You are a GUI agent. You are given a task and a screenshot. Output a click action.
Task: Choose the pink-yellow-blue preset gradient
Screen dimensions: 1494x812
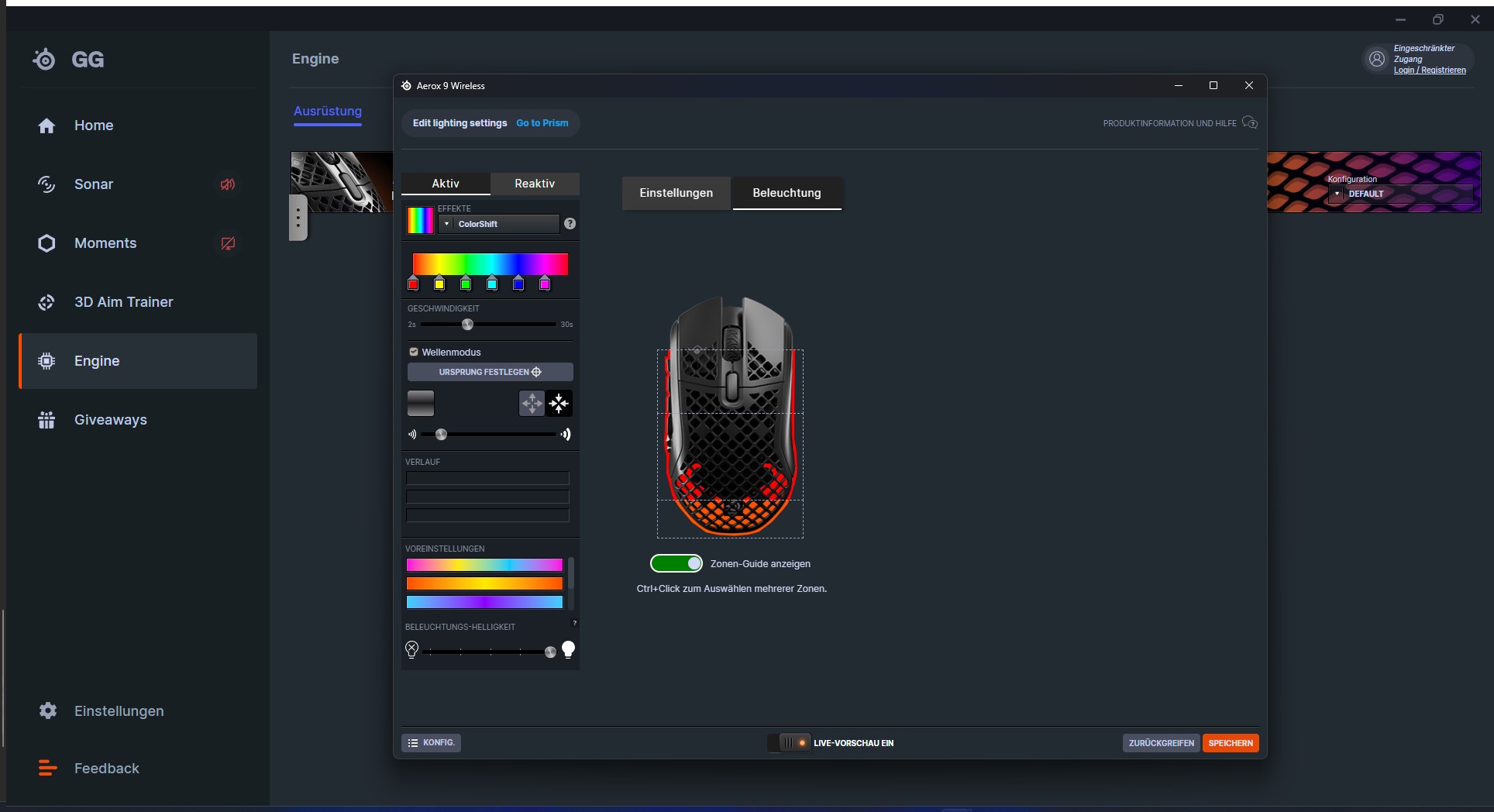484,565
